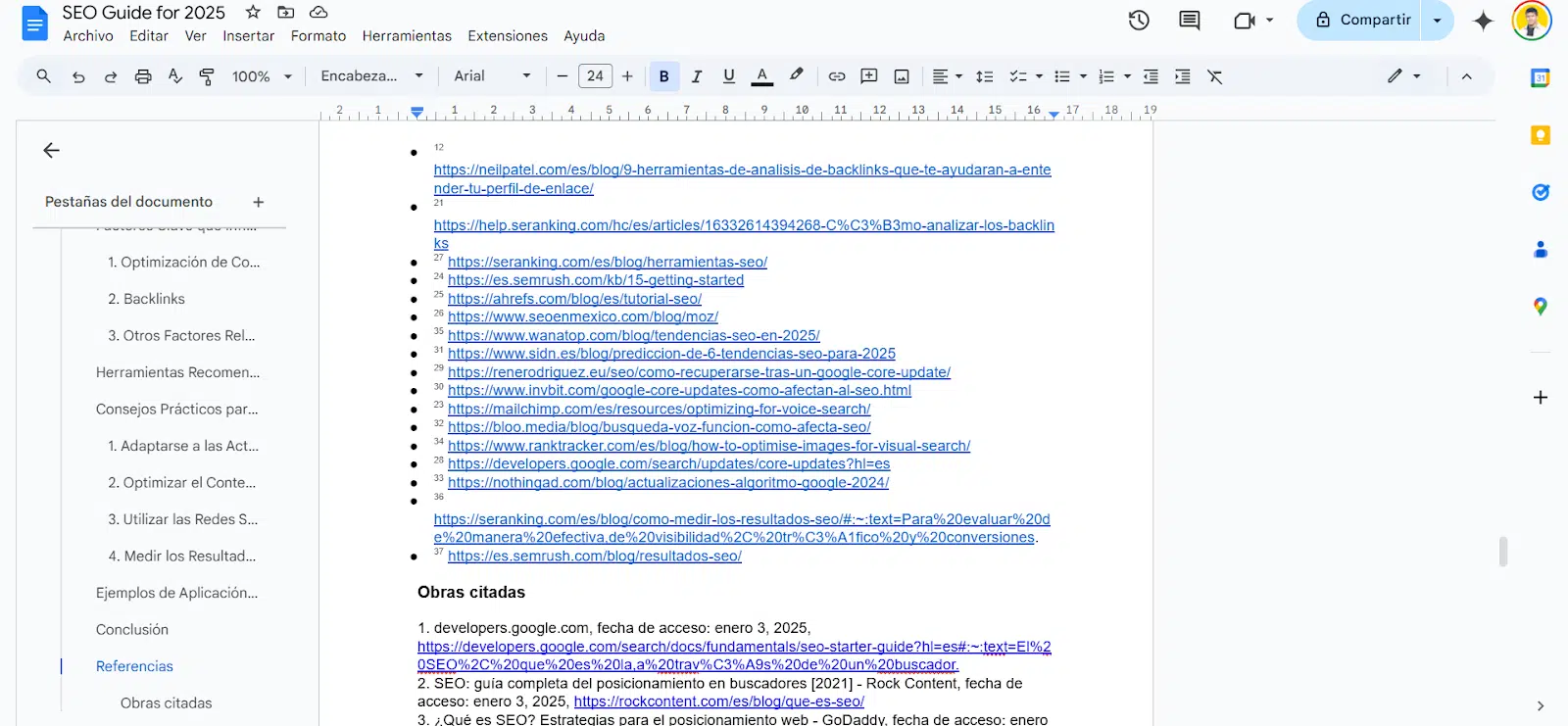Screen dimensions: 1568x726
Task: Jump to the Conclusión heading
Action: [x=132, y=629]
